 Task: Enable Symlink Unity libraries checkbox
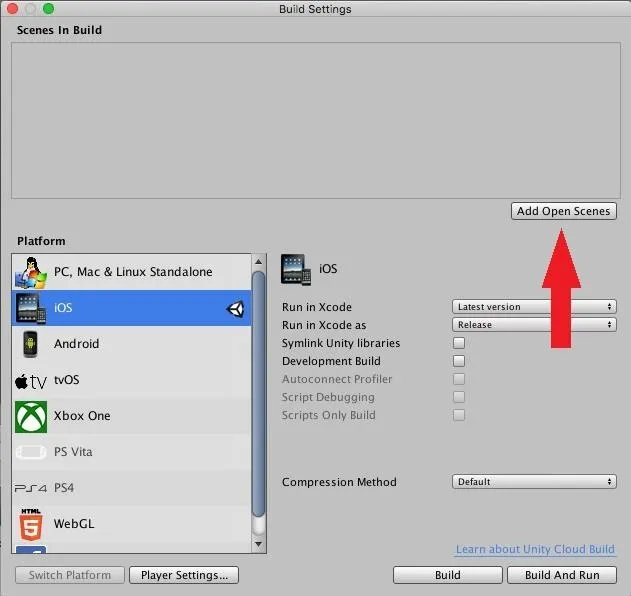pos(459,343)
